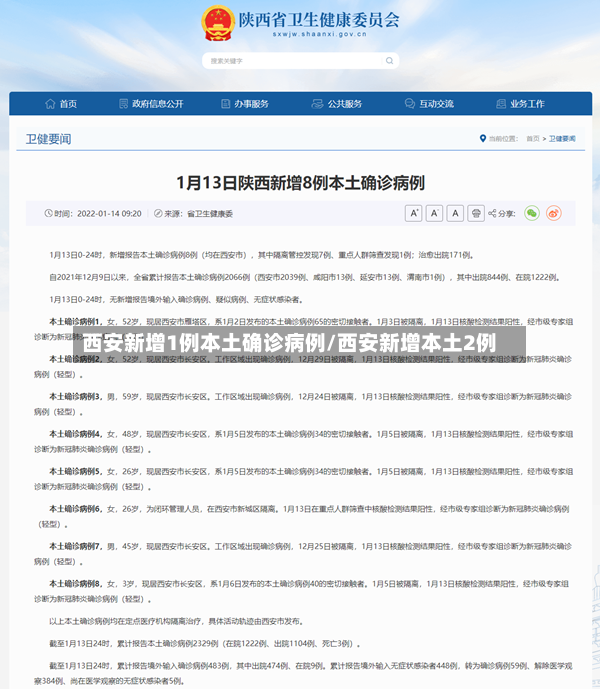600x689 pixels.
Task: Click the sxwjw.shaanxi.gov.cn URL text
Action: pos(320,34)
